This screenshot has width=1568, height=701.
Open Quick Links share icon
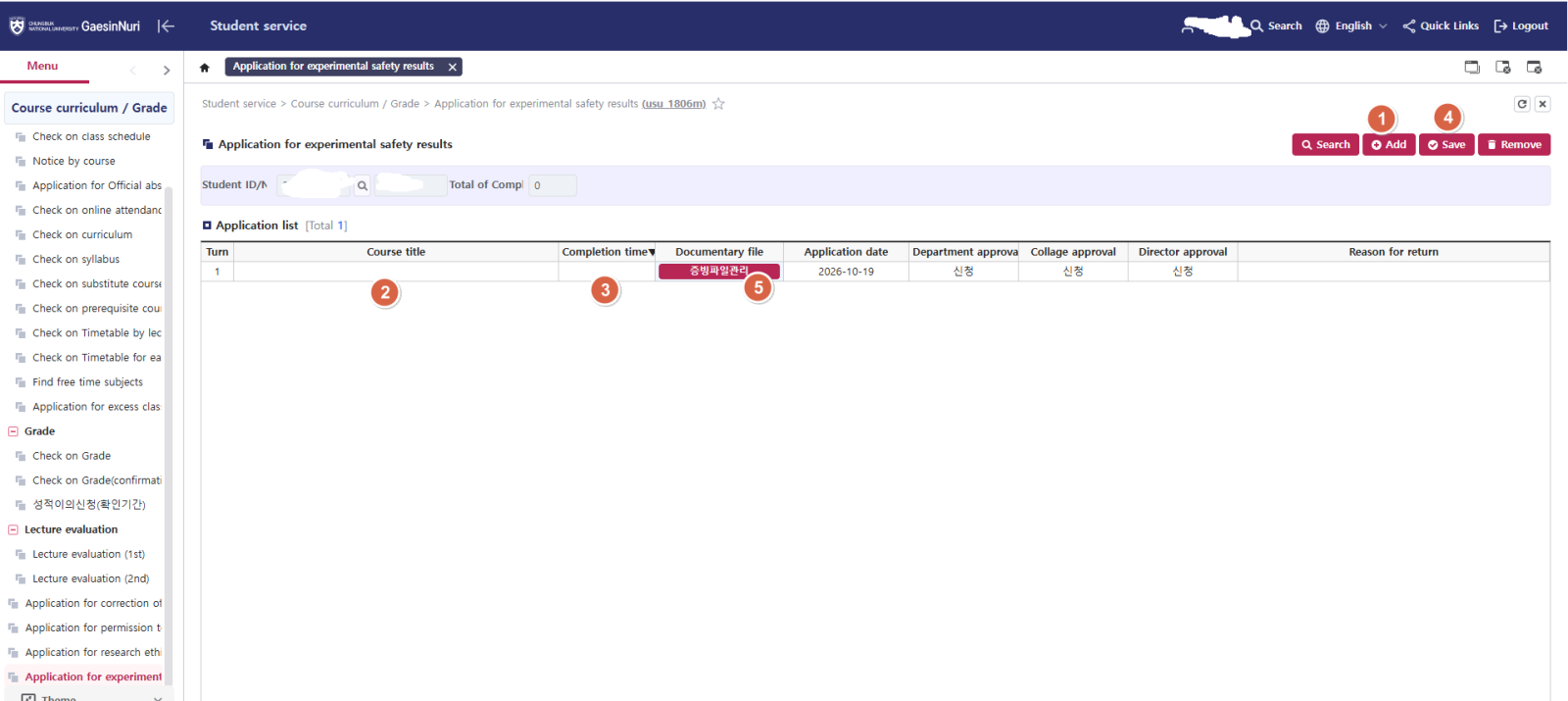(1409, 26)
